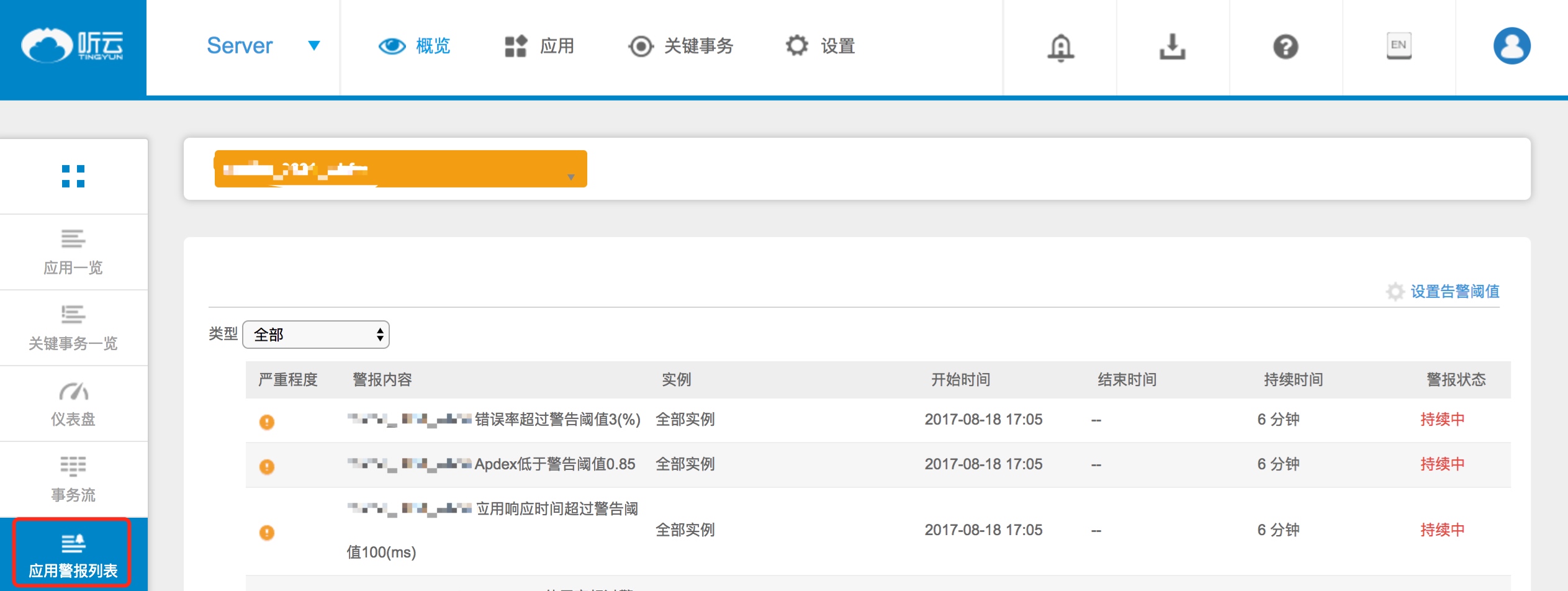Viewport: 1568px width, 591px height.
Task: Click the gear icon beside 设置告警阈值
Action: [x=1395, y=291]
